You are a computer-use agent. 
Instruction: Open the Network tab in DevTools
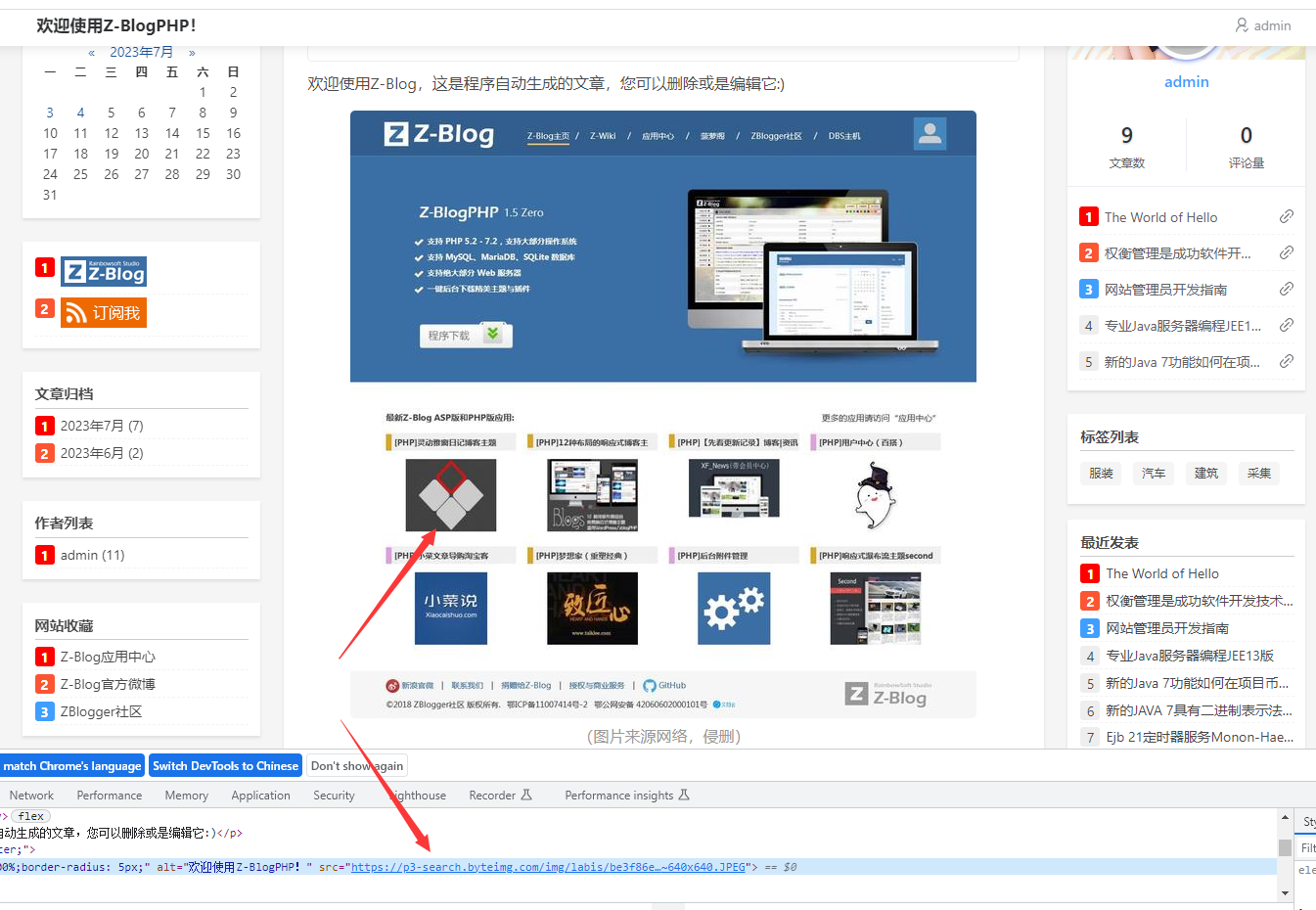pos(31,796)
